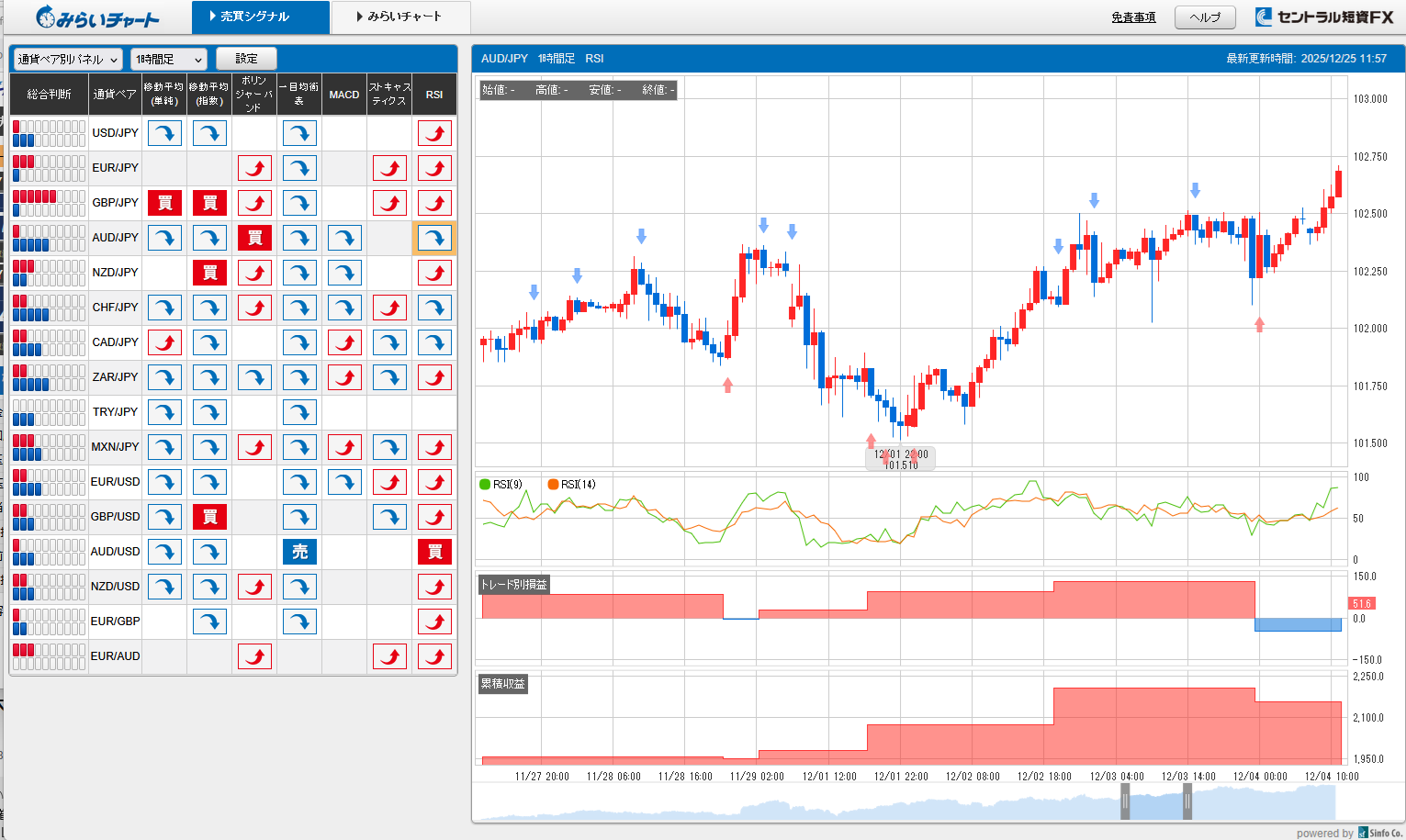Click the AUD/USD RSI buy signal icon
Screen dimensions: 1406x840
pyautogui.click(x=434, y=552)
